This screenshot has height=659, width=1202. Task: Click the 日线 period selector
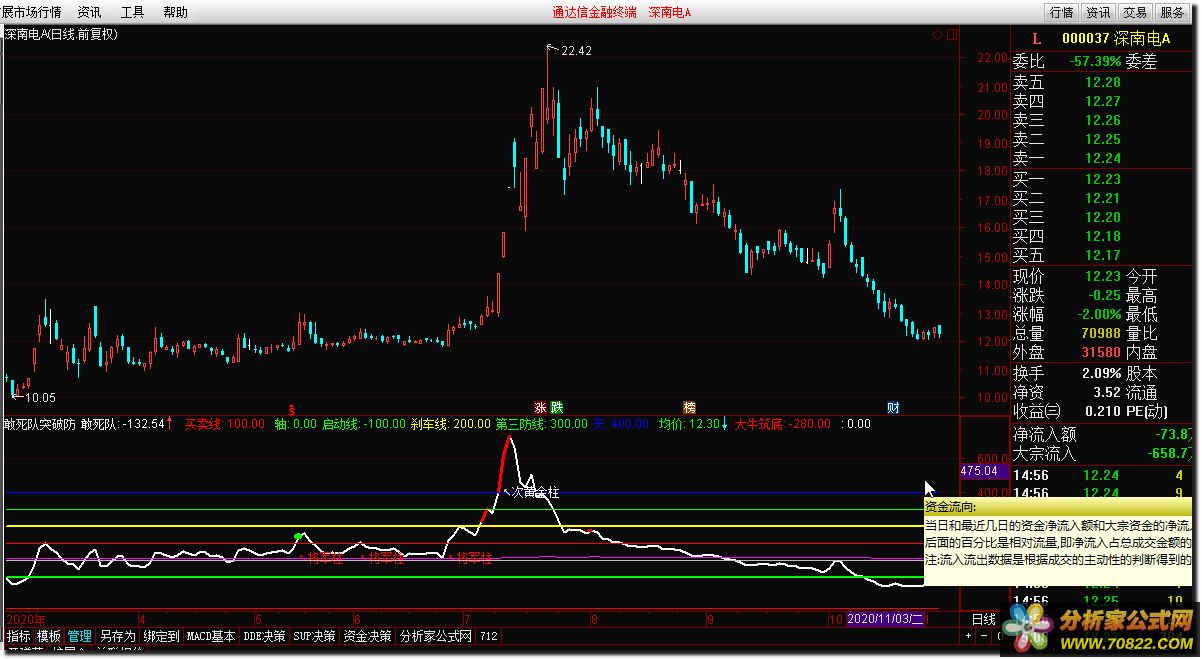click(984, 620)
